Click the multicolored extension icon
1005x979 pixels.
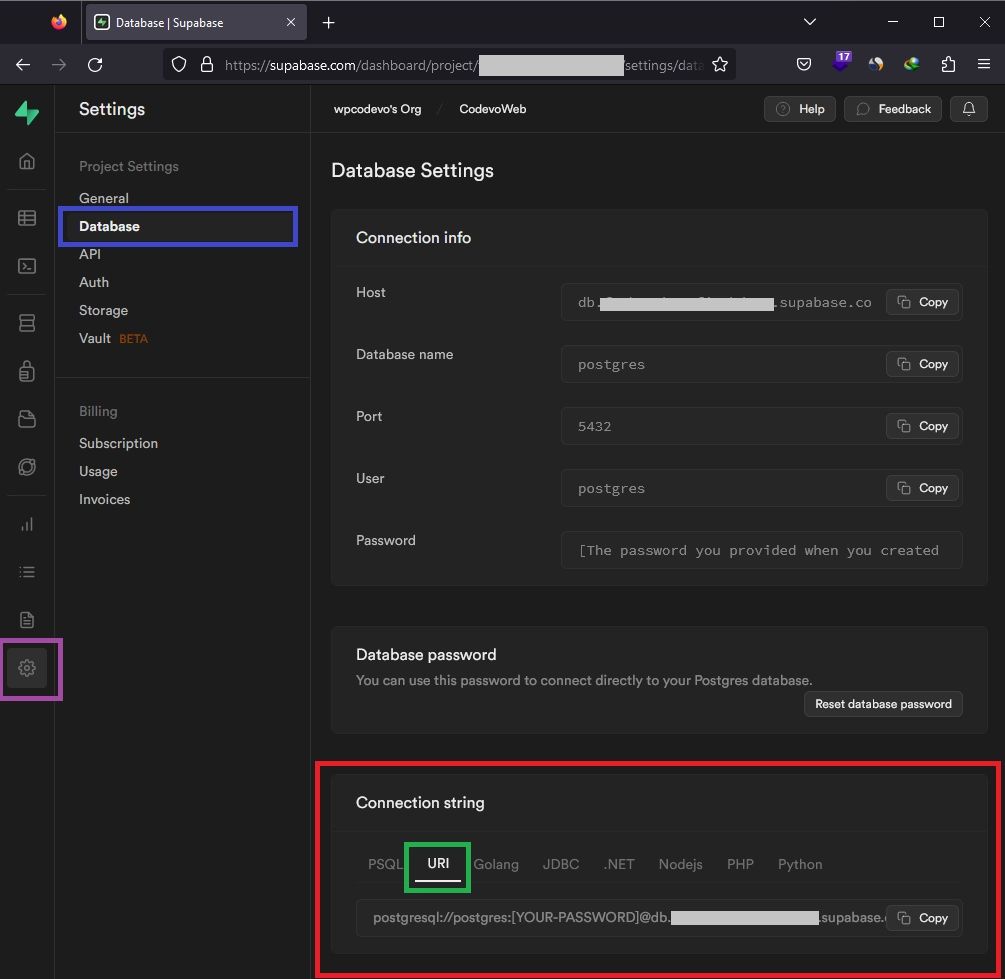click(911, 64)
